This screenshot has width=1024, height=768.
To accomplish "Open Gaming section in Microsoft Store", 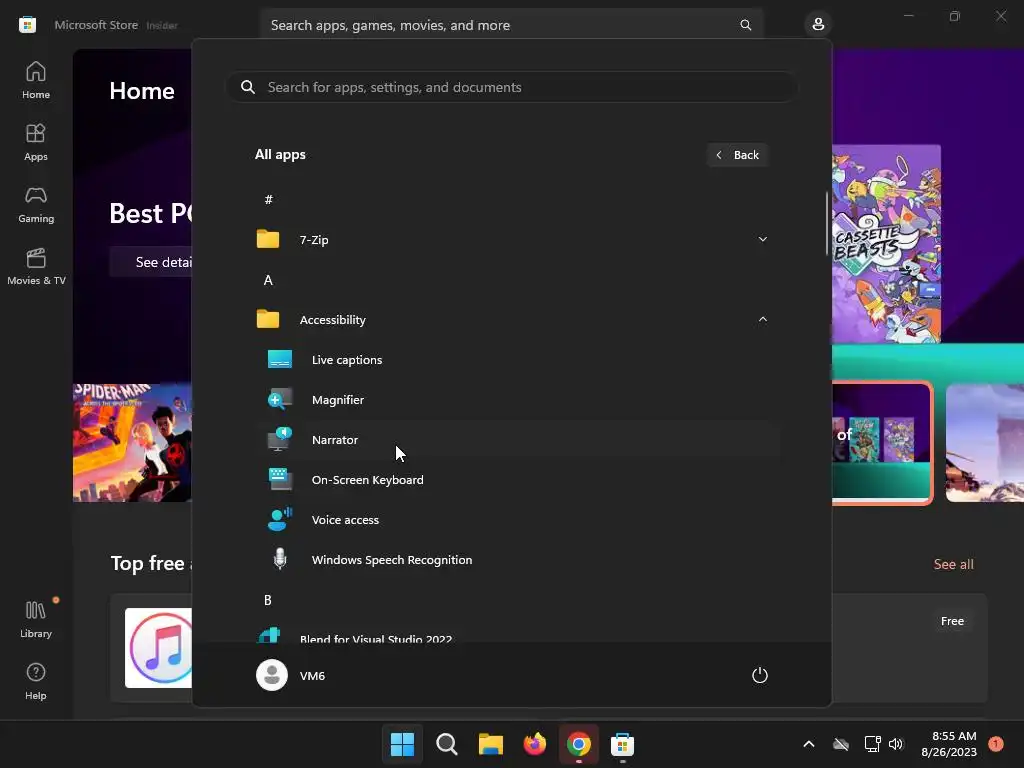I will [x=36, y=204].
